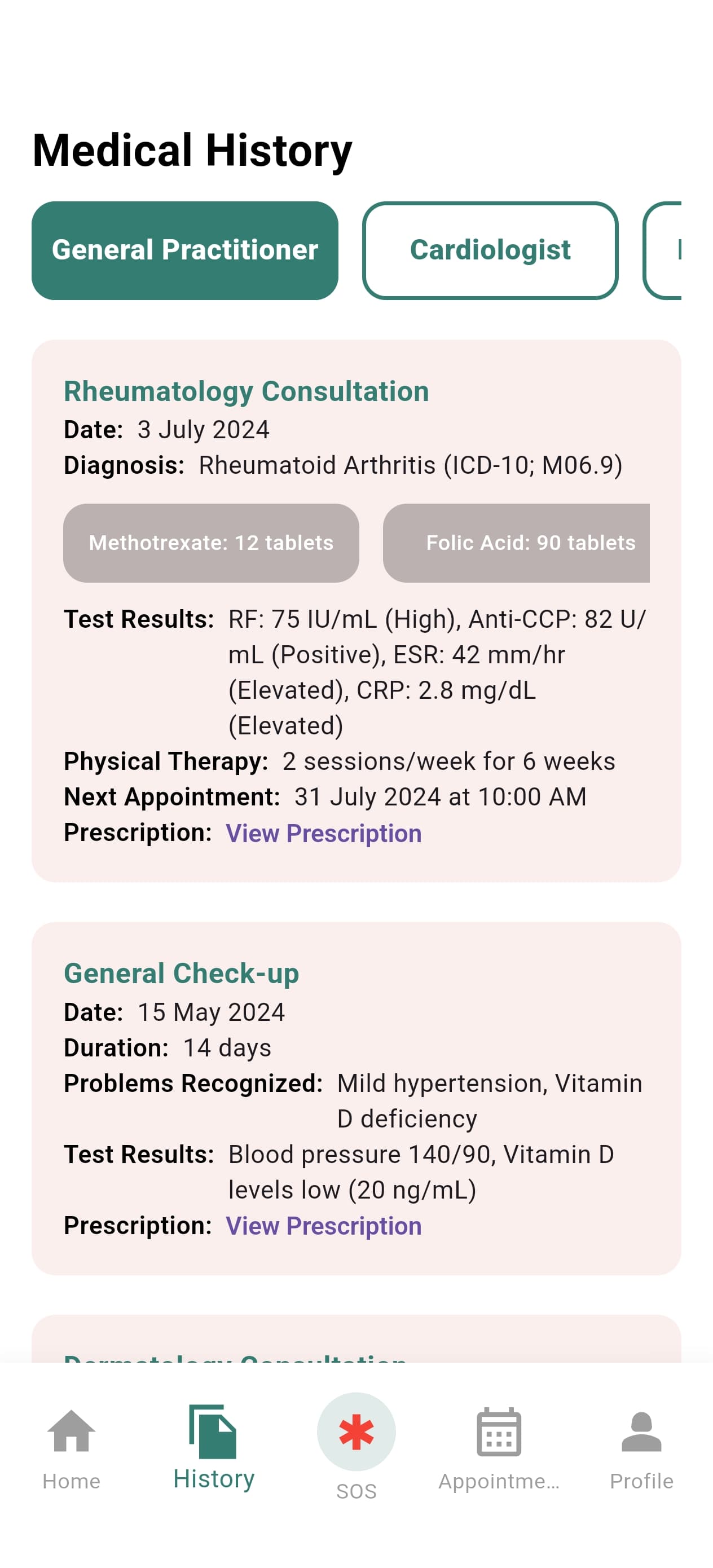Open View Prescription for General Check-up
Screen dimensions: 713x1568
pyautogui.click(x=323, y=1225)
